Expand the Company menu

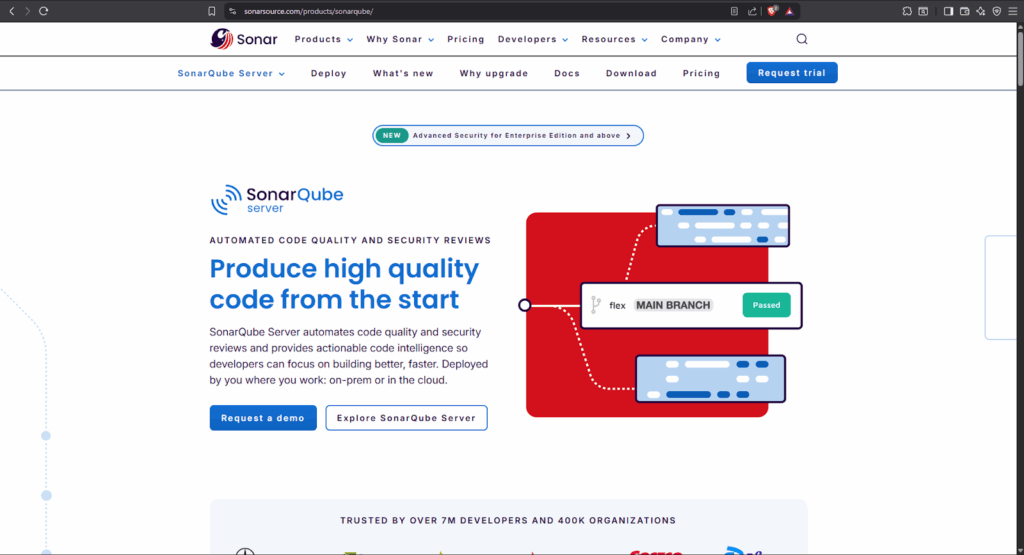click(x=690, y=39)
